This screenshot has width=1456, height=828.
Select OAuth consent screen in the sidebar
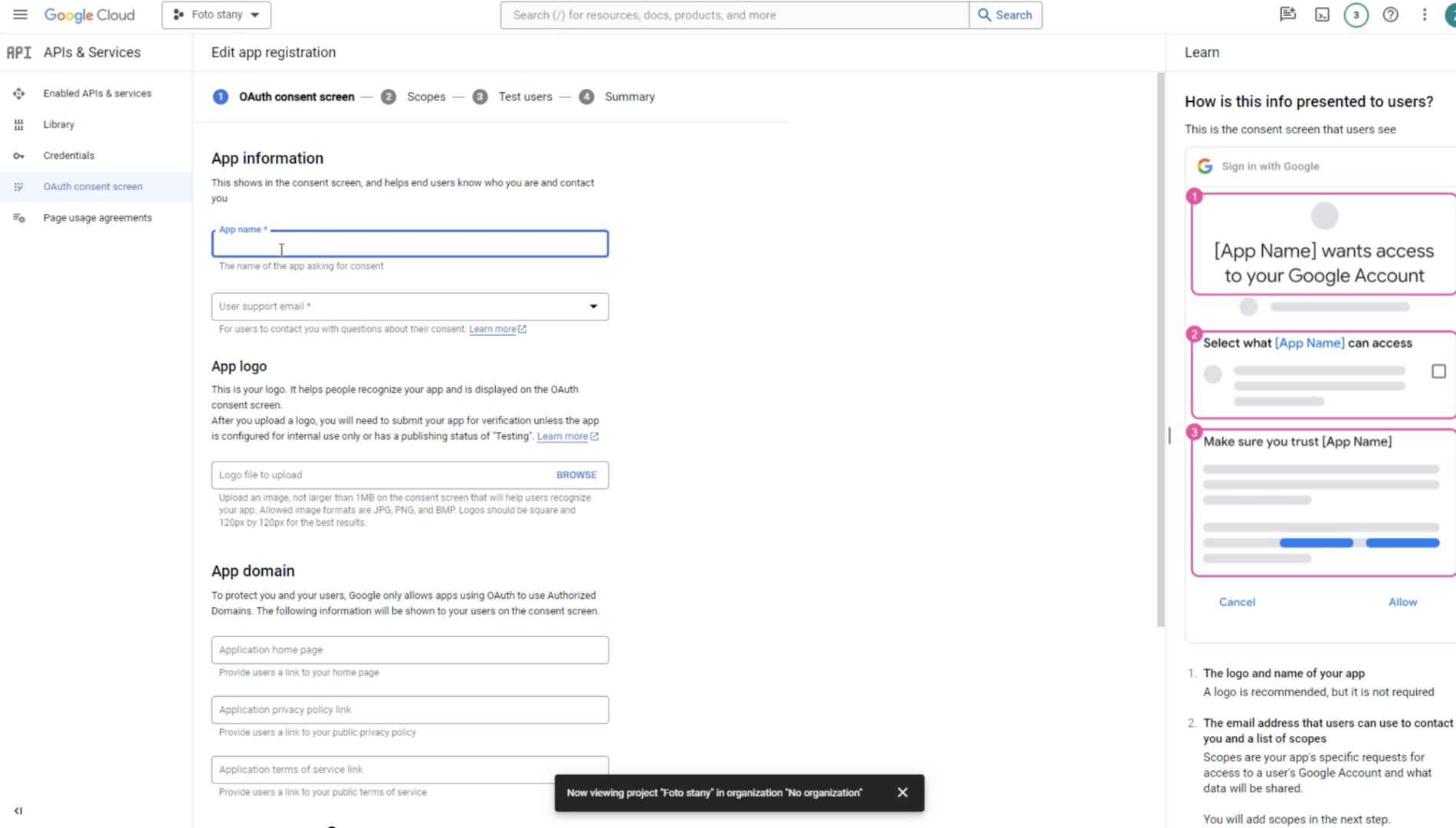coord(93,186)
